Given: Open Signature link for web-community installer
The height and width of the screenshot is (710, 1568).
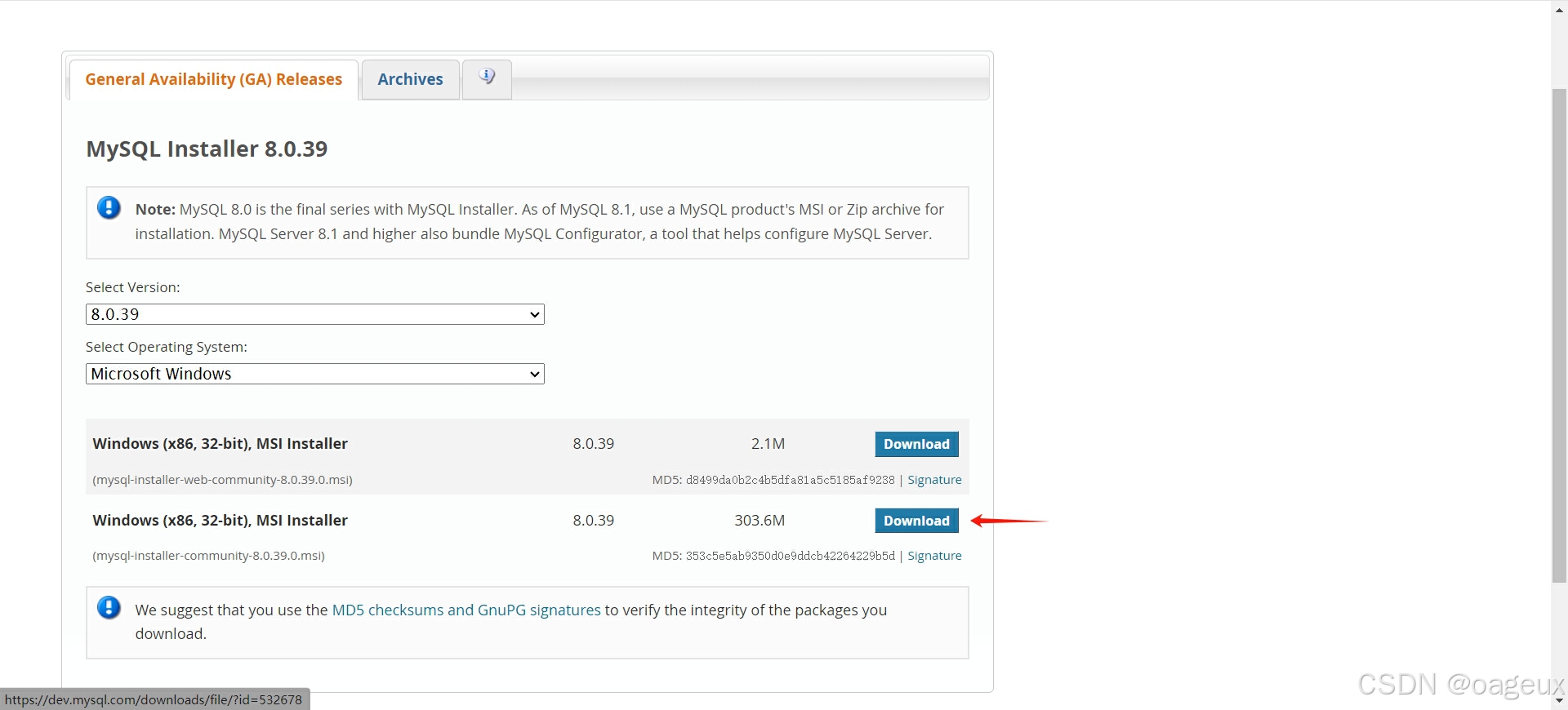Looking at the screenshot, I should point(934,480).
